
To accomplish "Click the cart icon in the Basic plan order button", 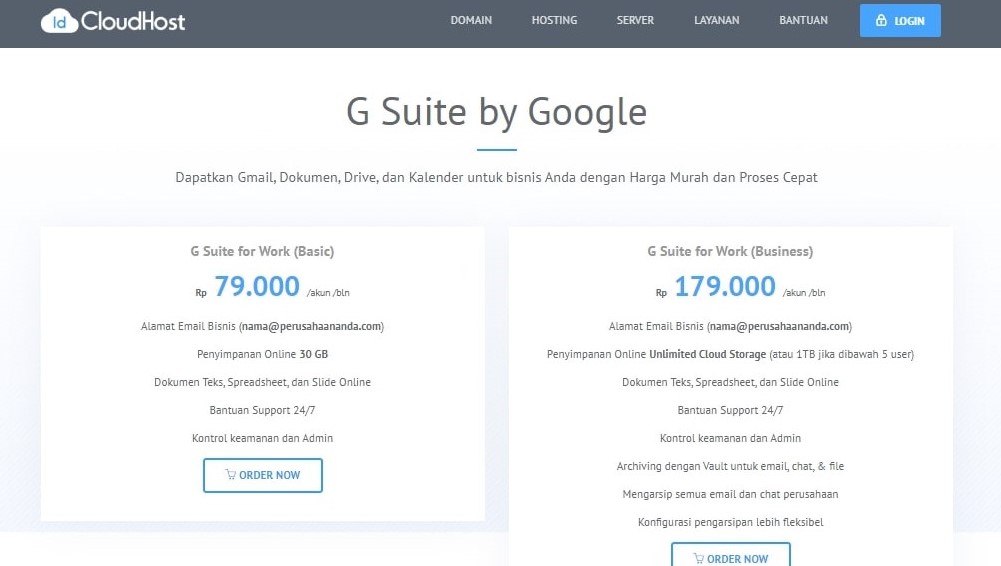I will click(231, 475).
